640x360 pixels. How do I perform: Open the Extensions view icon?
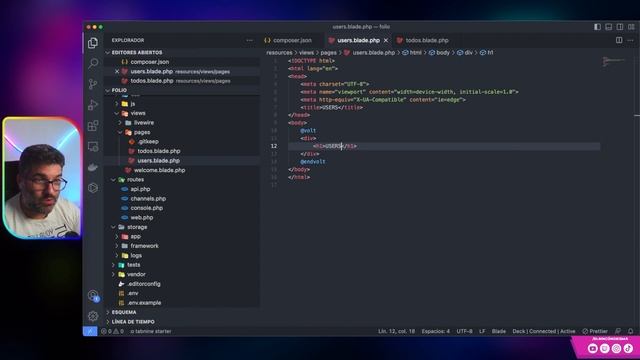(93, 126)
